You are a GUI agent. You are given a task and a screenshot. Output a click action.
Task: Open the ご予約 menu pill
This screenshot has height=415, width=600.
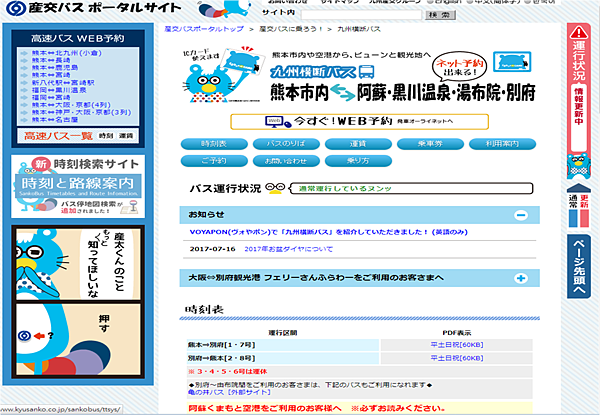tap(214, 161)
